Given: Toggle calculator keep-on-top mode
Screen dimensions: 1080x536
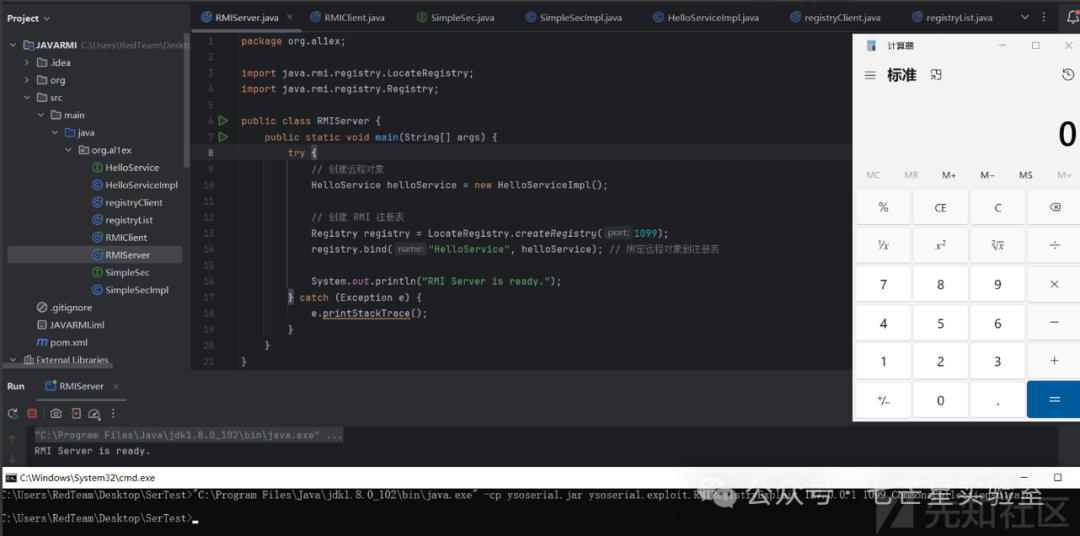Looking at the screenshot, I should click(936, 74).
